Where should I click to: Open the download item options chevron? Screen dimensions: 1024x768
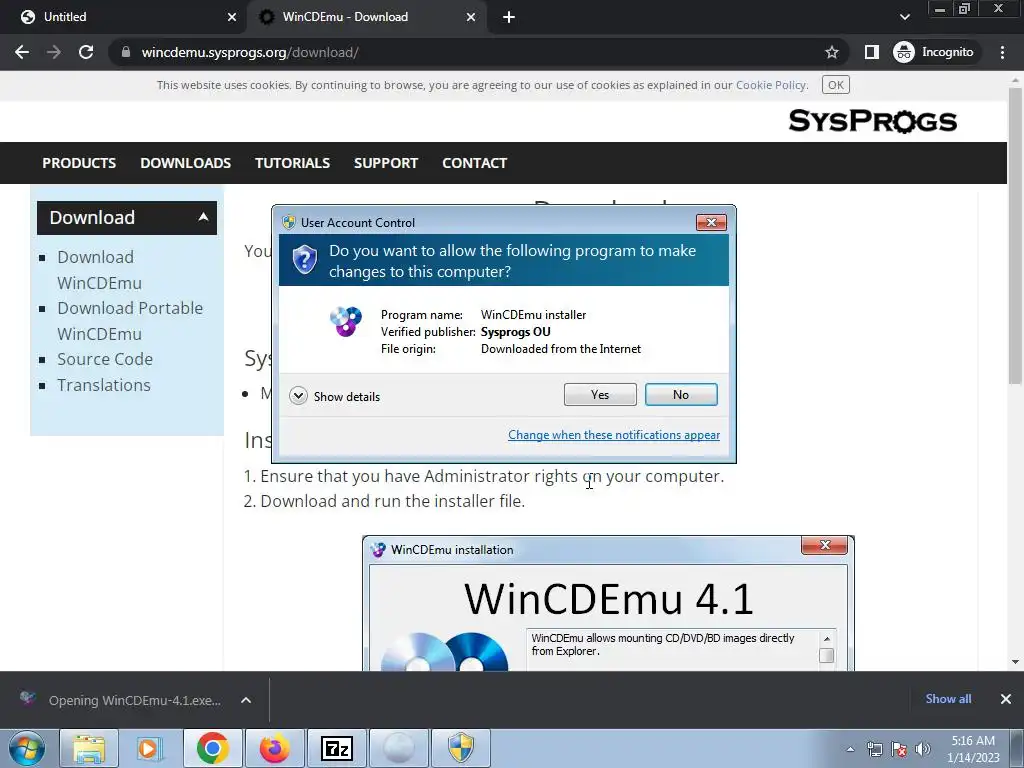pos(246,700)
